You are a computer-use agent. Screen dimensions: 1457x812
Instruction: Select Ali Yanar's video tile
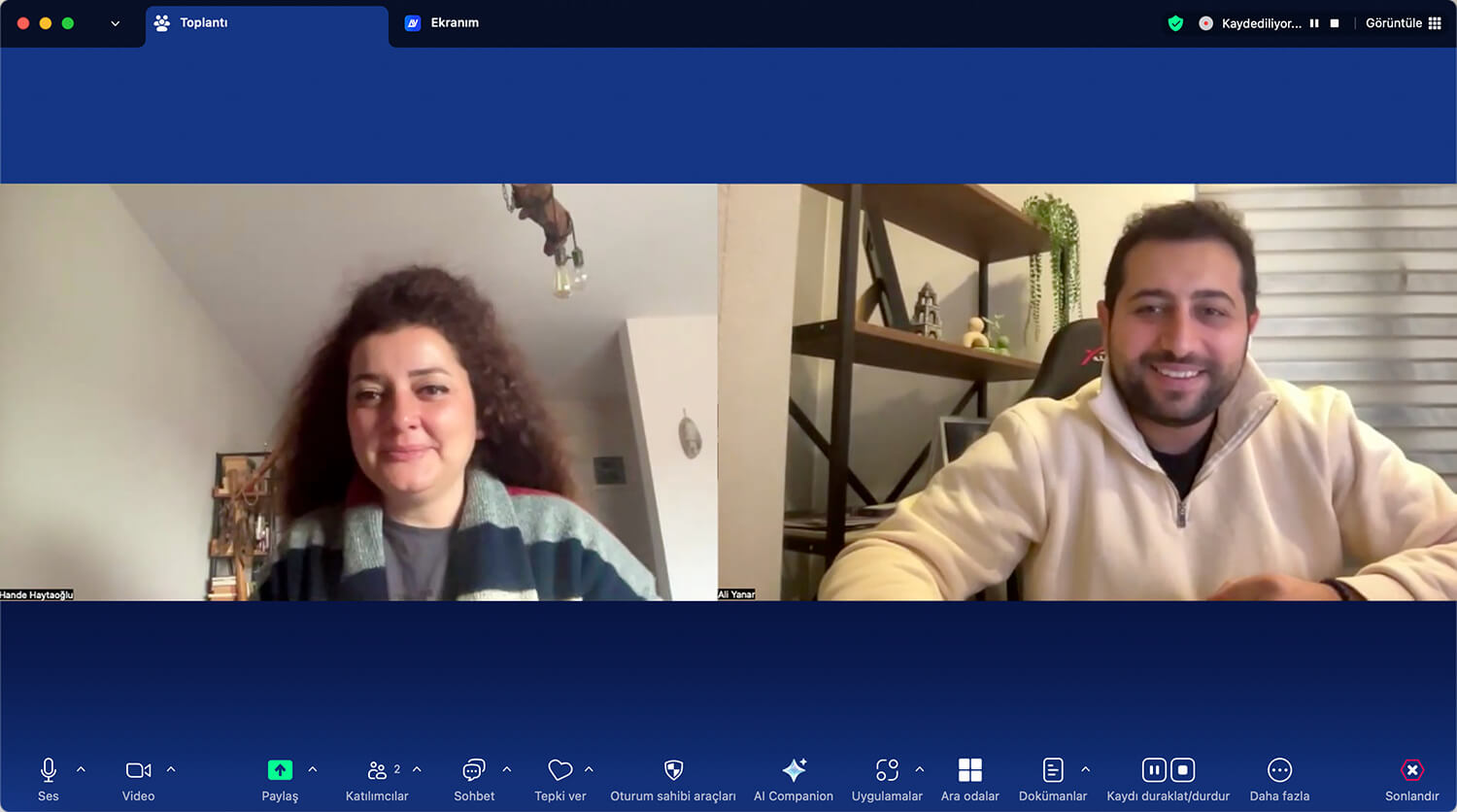click(1087, 391)
